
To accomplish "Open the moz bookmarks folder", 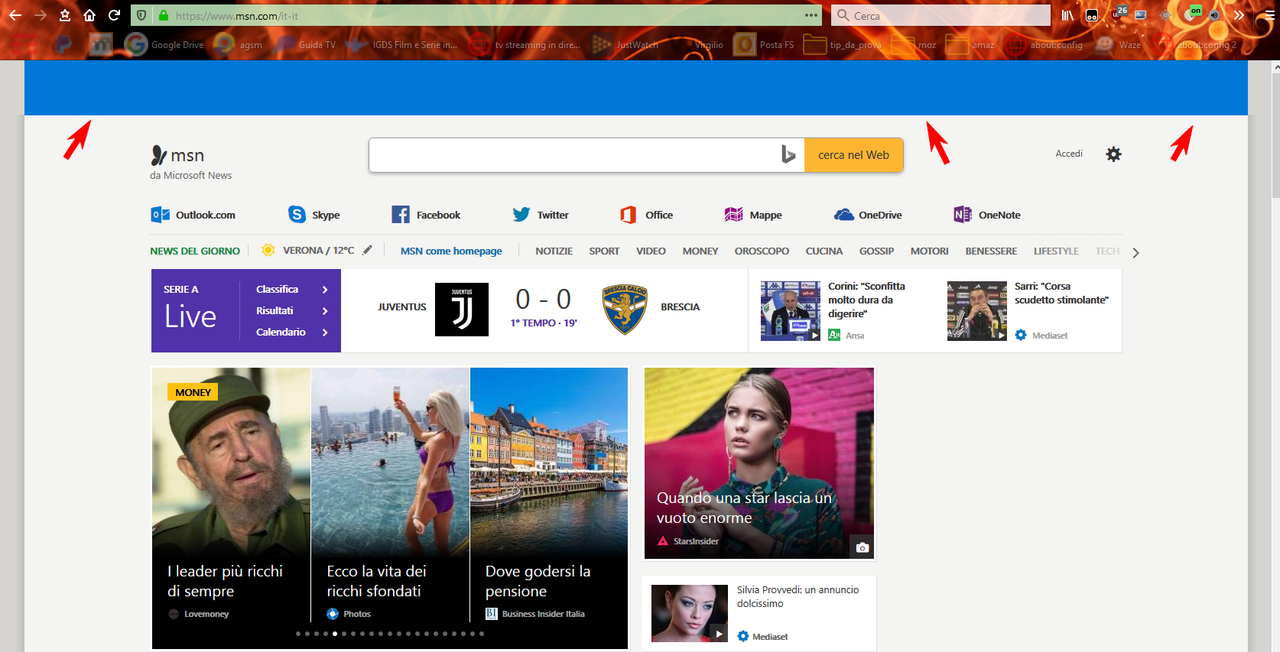I will tap(915, 44).
